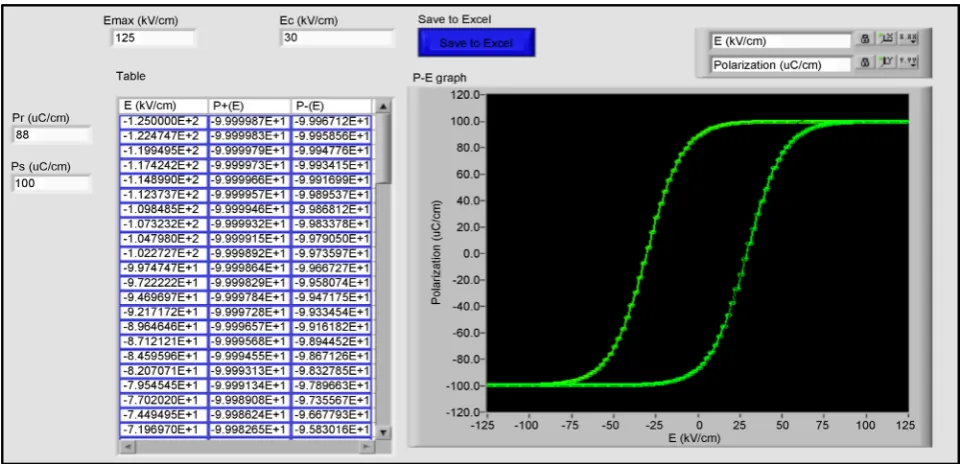Screen dimensions: 965x464
Task: Edit the Pr (uC/cm) field
Action: click(x=52, y=135)
